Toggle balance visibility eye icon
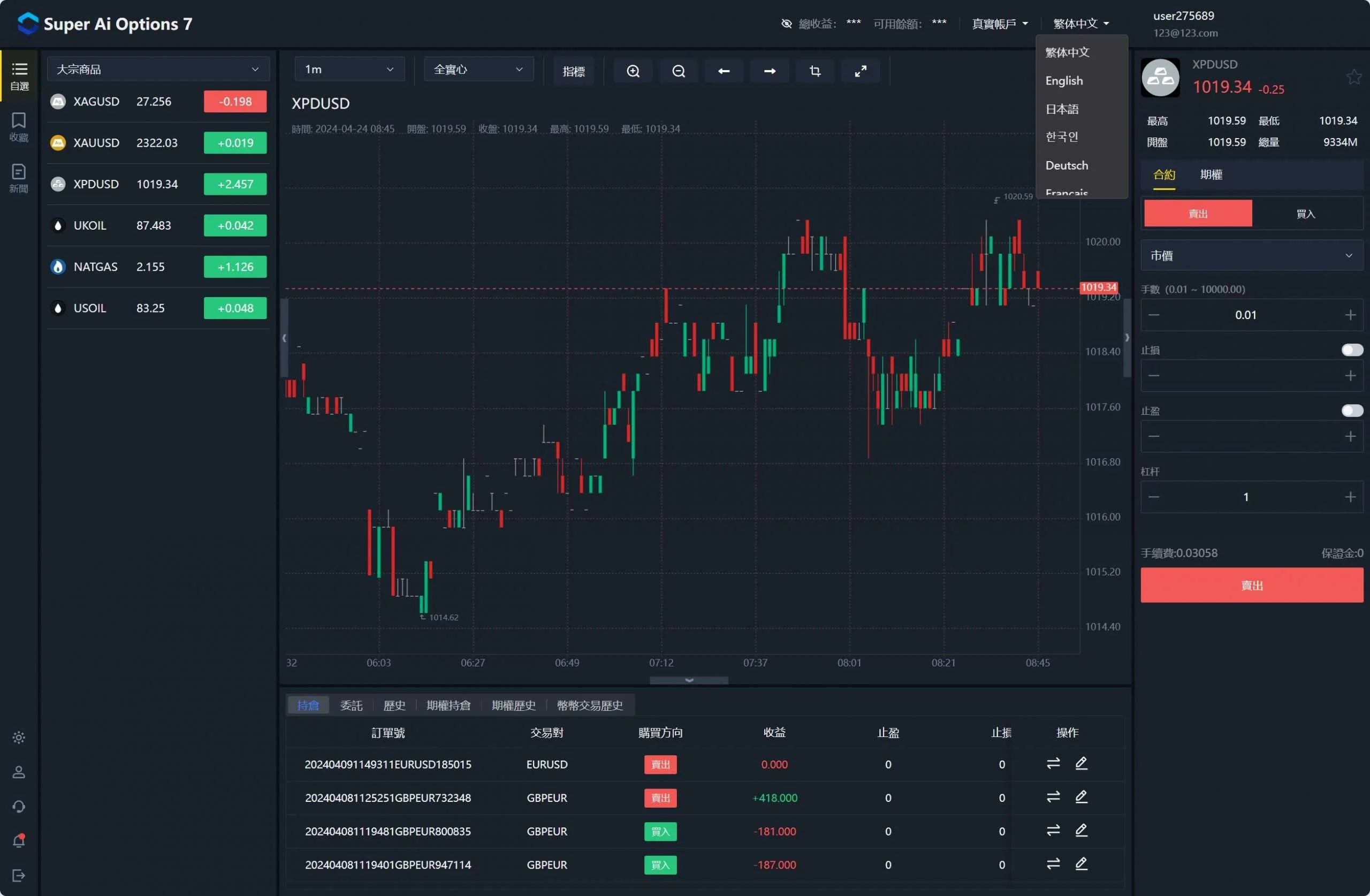This screenshot has height=896, width=1370. pyautogui.click(x=786, y=24)
